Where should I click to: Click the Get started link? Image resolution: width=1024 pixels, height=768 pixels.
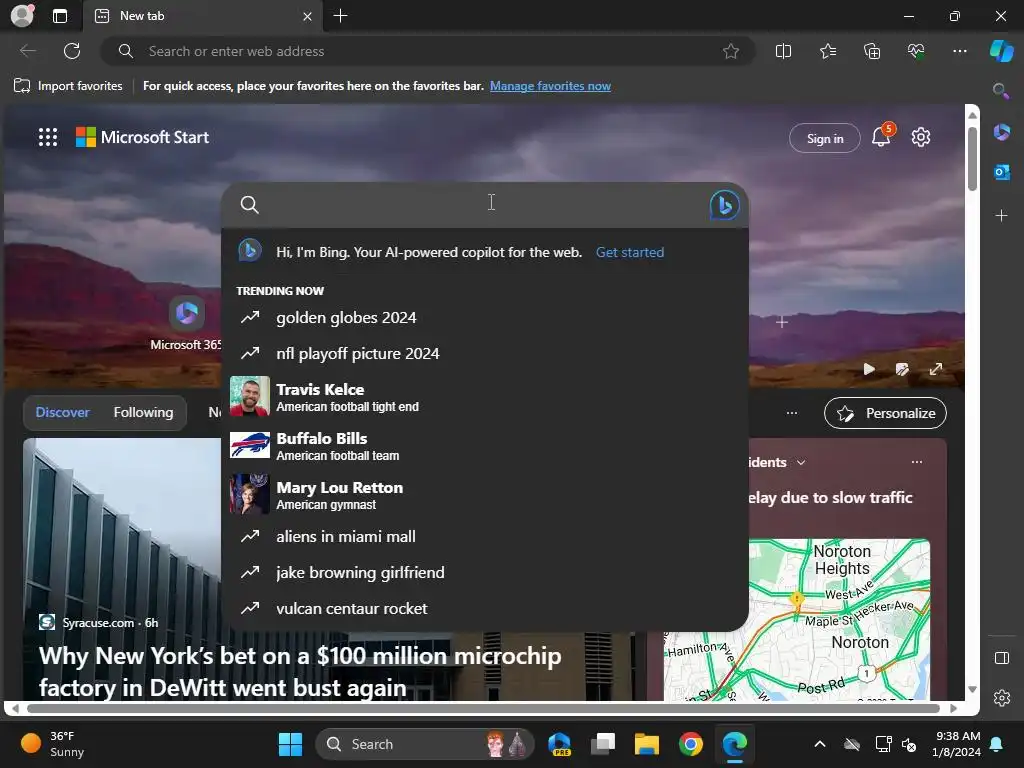click(x=630, y=252)
